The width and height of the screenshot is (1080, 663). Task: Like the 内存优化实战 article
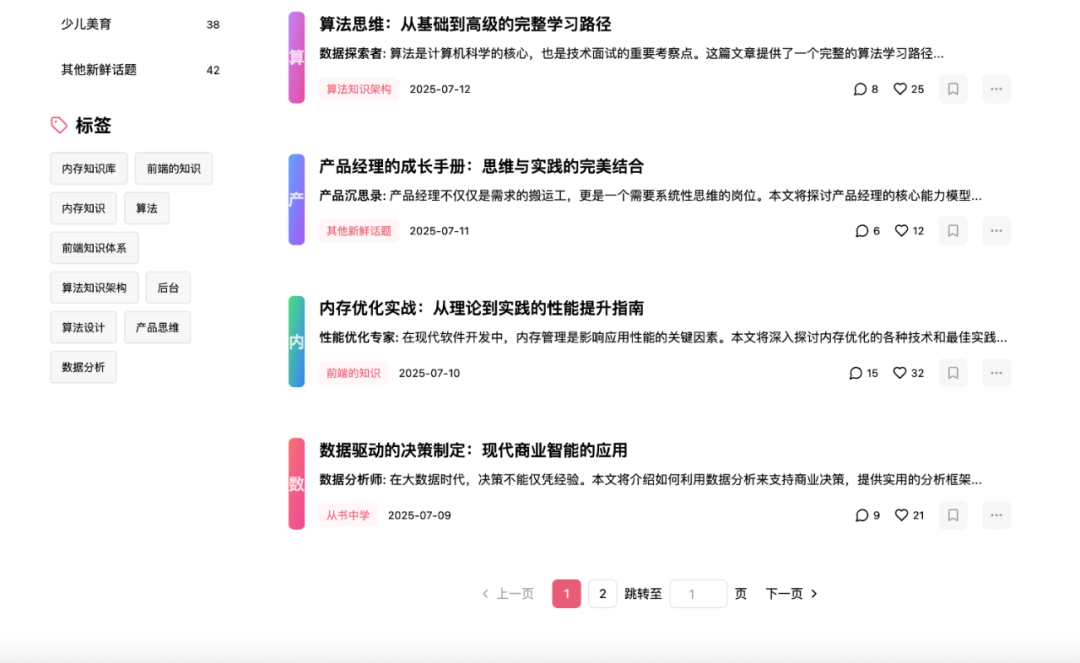click(908, 373)
